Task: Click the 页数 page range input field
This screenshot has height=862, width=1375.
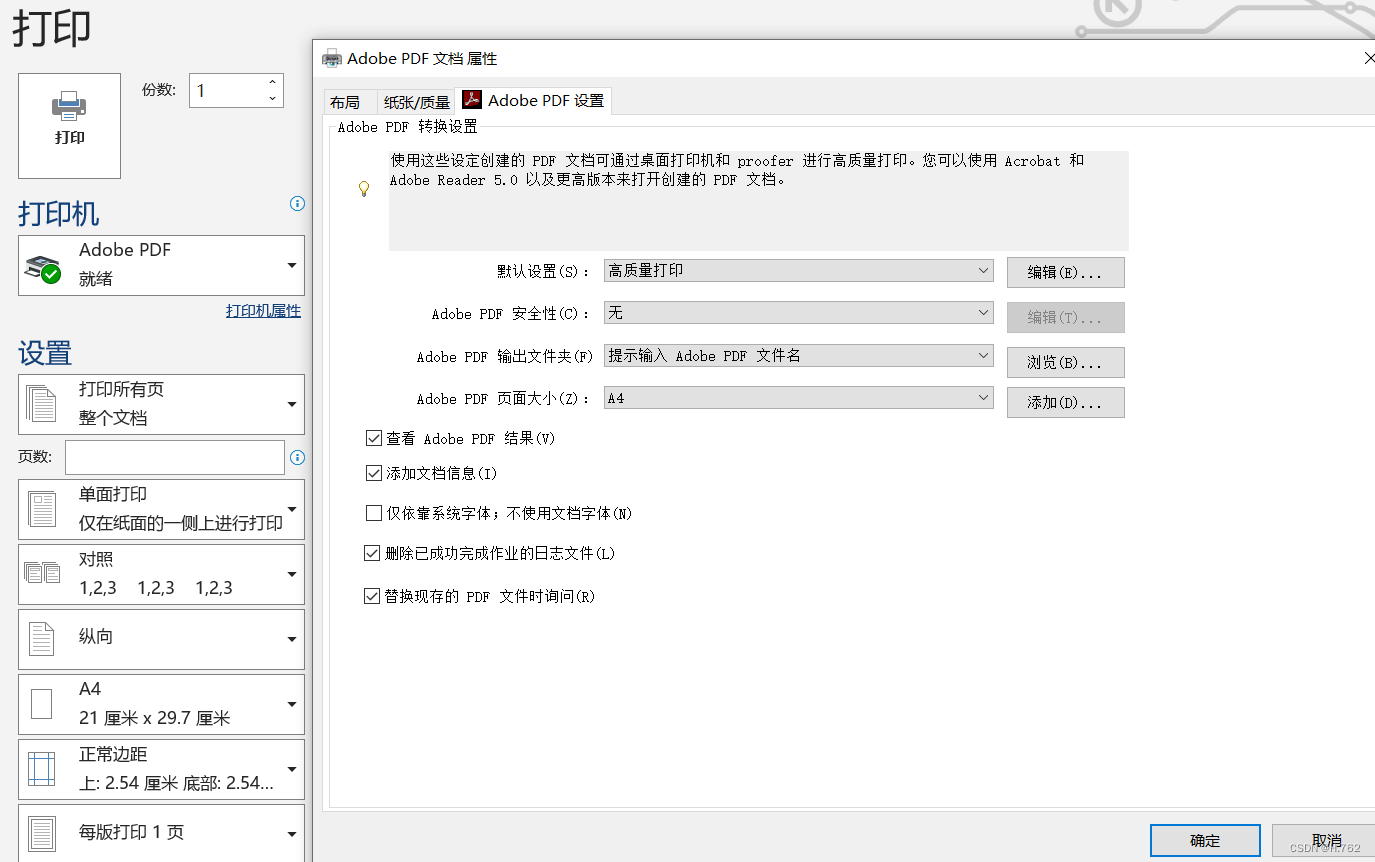Action: (175, 457)
